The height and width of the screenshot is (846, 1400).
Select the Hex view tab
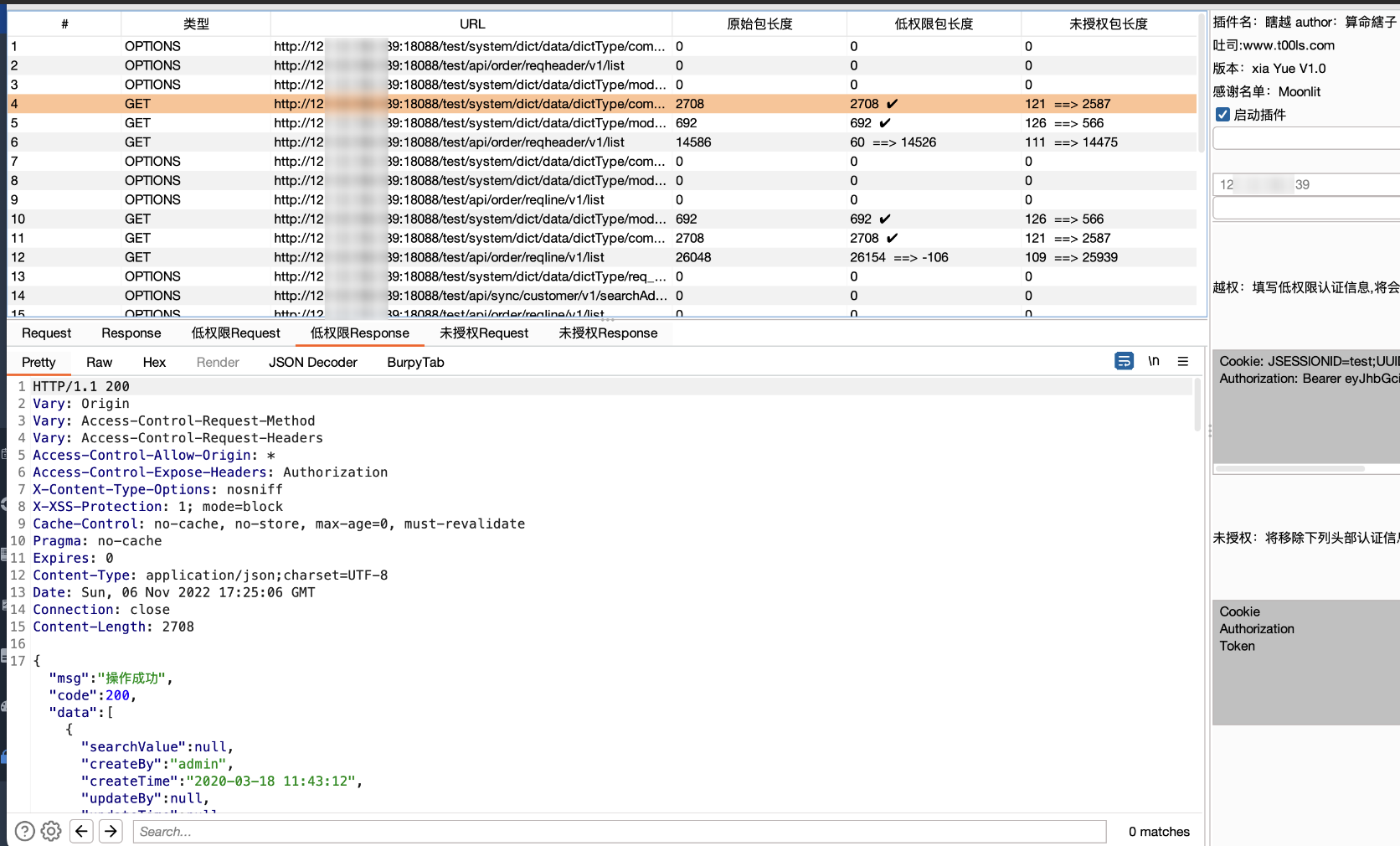[x=154, y=363]
